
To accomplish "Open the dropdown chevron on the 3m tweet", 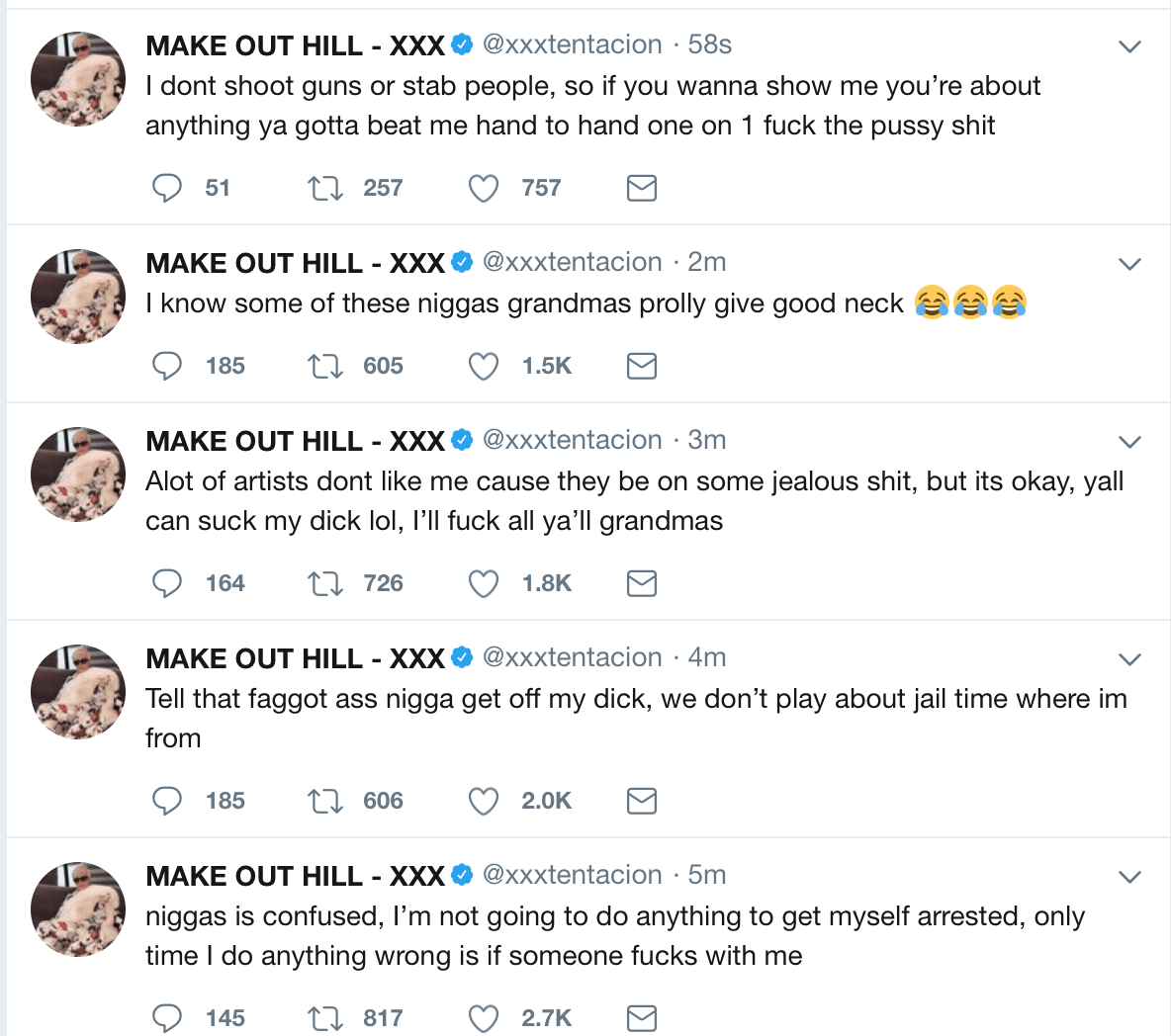I will (x=1128, y=441).
